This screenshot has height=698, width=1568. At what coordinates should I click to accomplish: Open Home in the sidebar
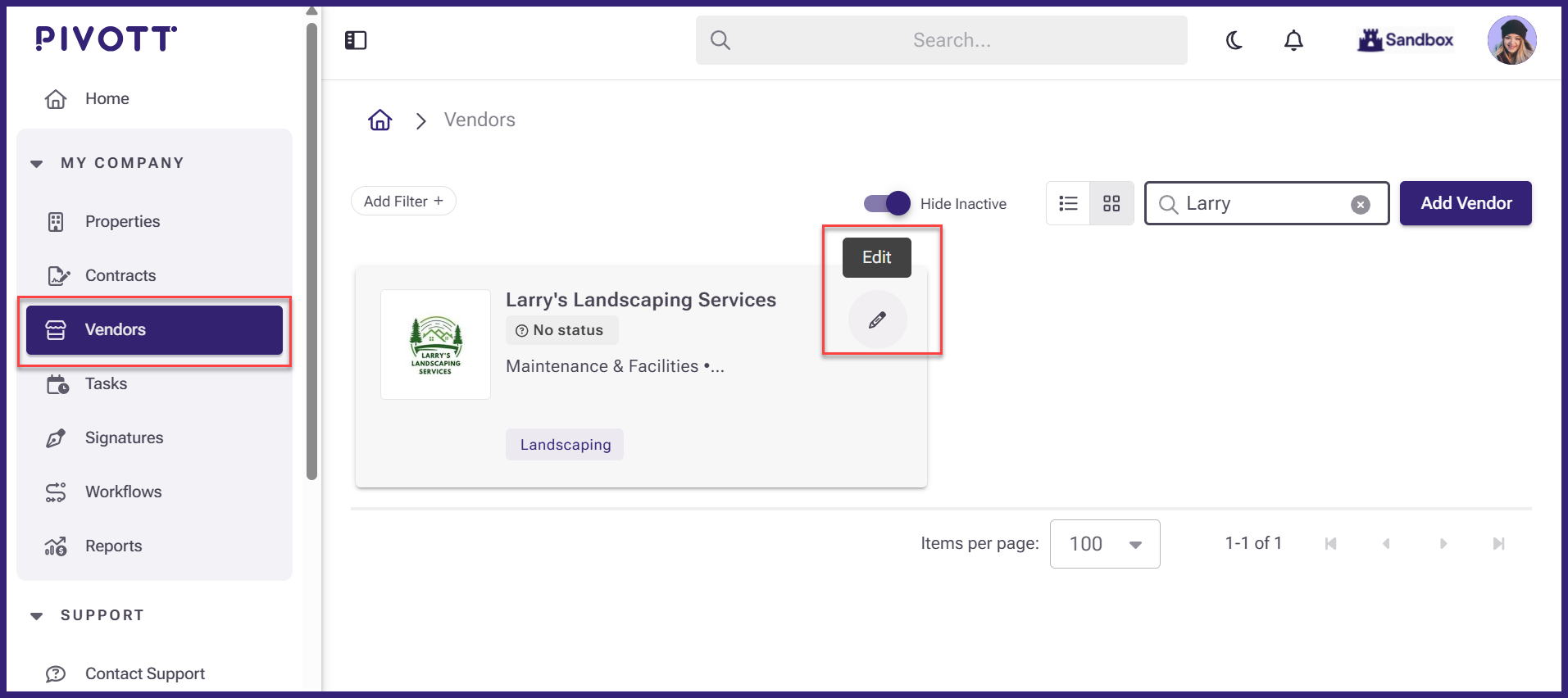154,99
